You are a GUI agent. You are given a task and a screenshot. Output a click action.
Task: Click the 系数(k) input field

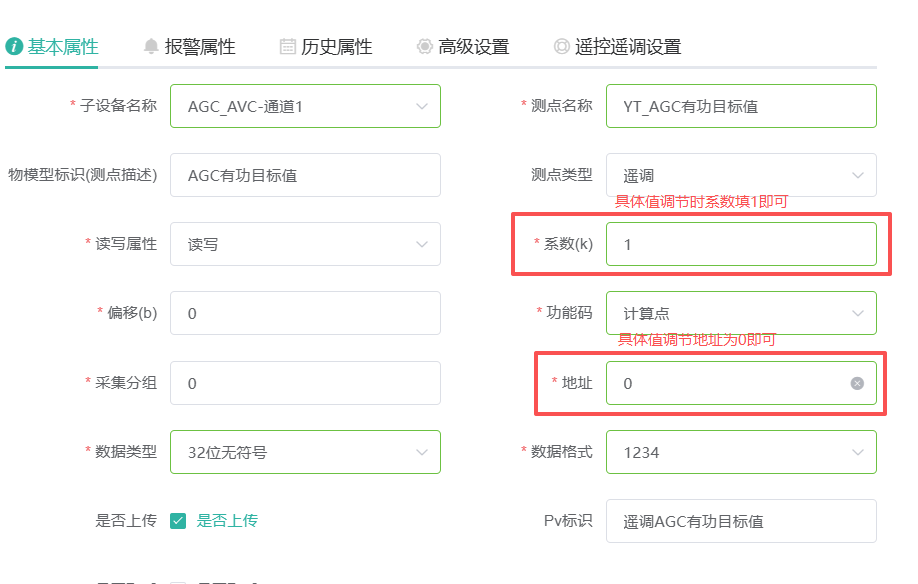tap(741, 244)
